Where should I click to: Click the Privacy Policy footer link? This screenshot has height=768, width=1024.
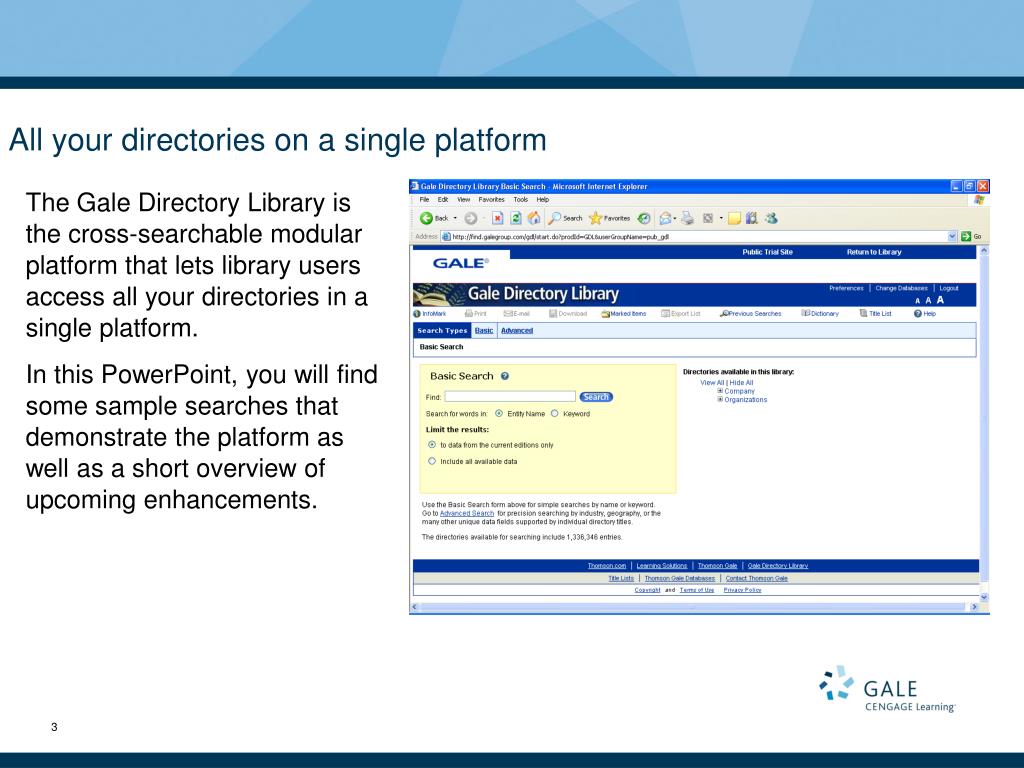click(743, 590)
